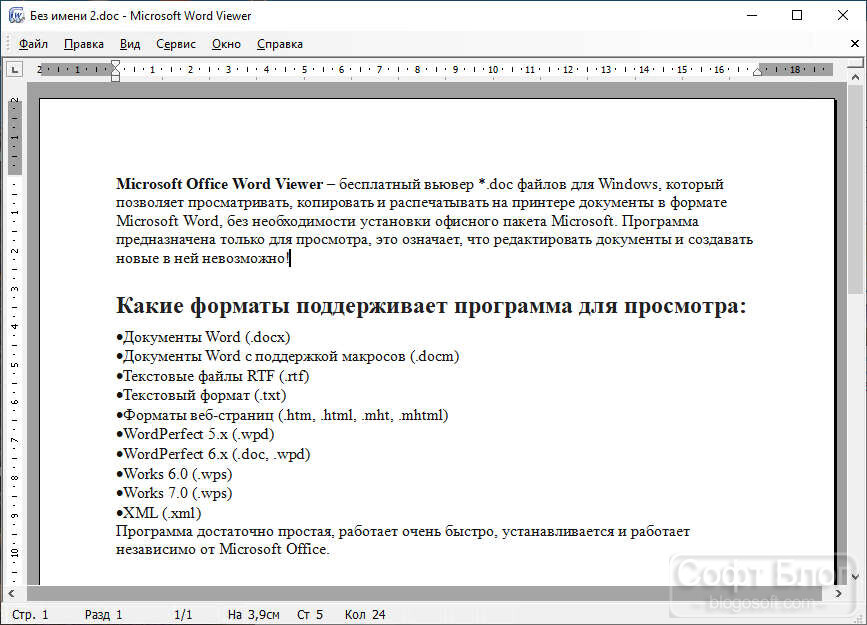Click horizontal scrollbar right arrow
Viewport: 867px width, 625px height.
pos(838,593)
